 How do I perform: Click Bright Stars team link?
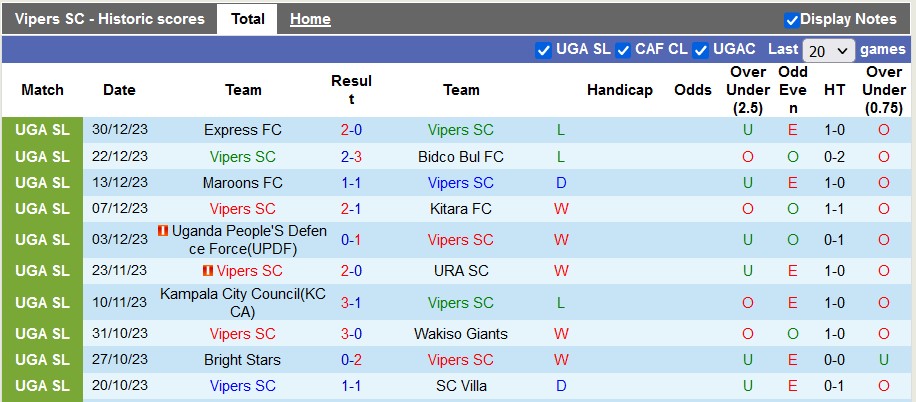tap(243, 360)
